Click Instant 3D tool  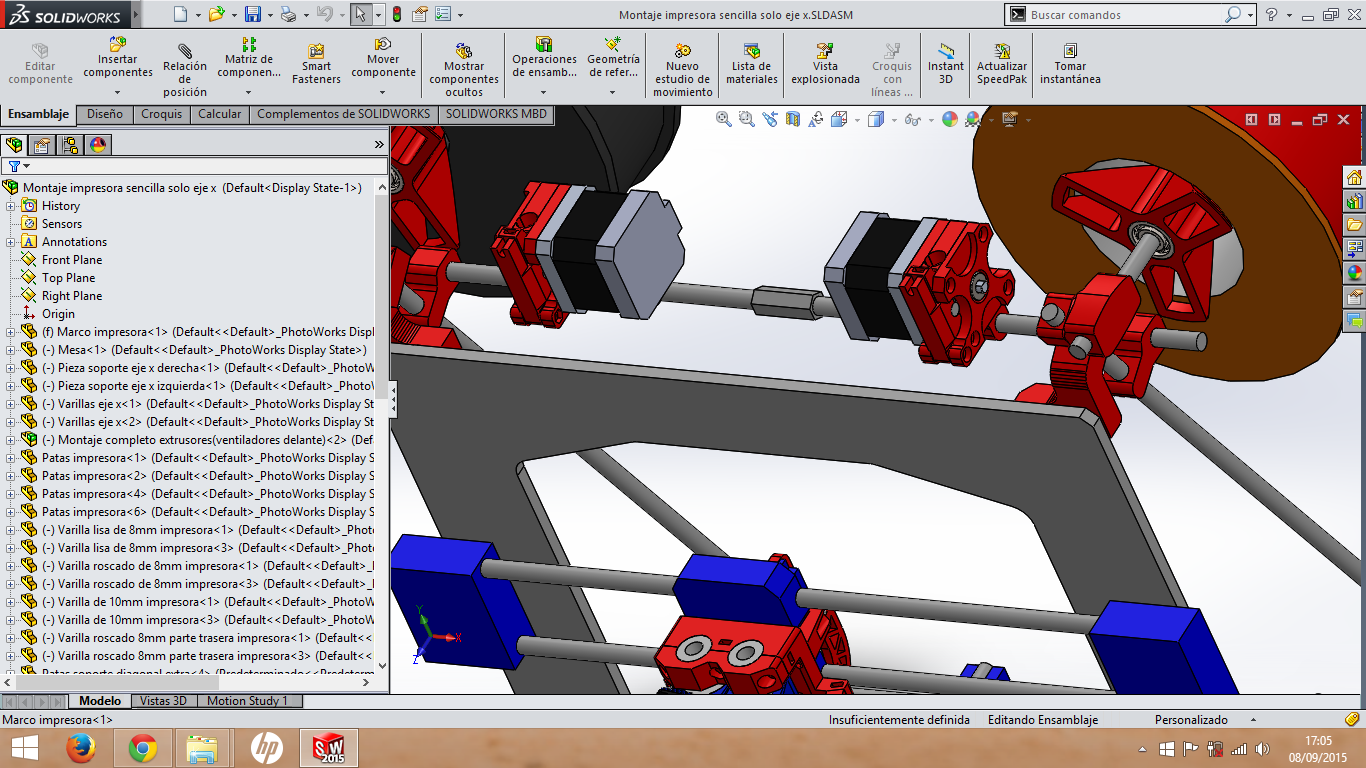tap(946, 65)
